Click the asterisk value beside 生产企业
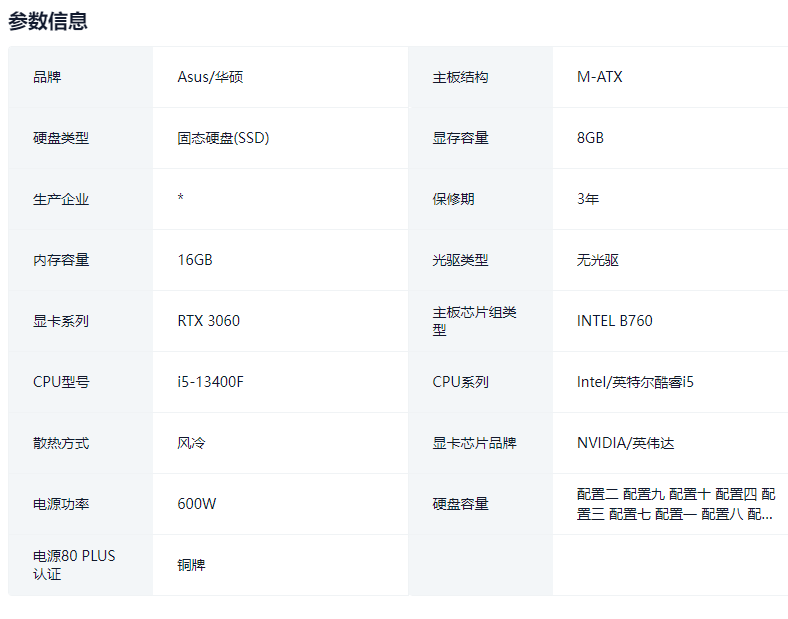The height and width of the screenshot is (619, 788). (x=180, y=199)
